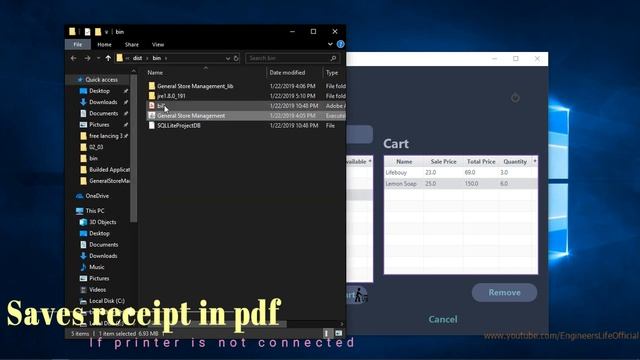Viewport: 640px width, 360px height.
Task: Refresh the bin folder view
Action: [236, 58]
